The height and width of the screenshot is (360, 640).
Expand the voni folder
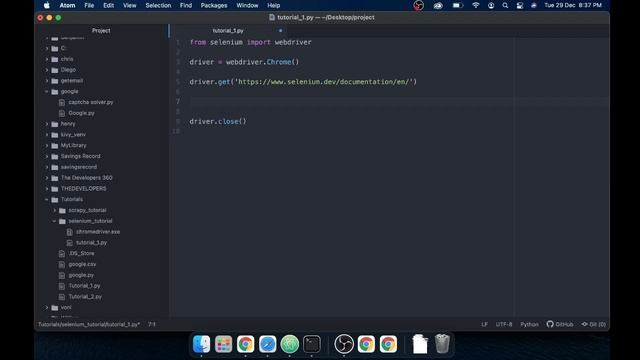(47, 307)
